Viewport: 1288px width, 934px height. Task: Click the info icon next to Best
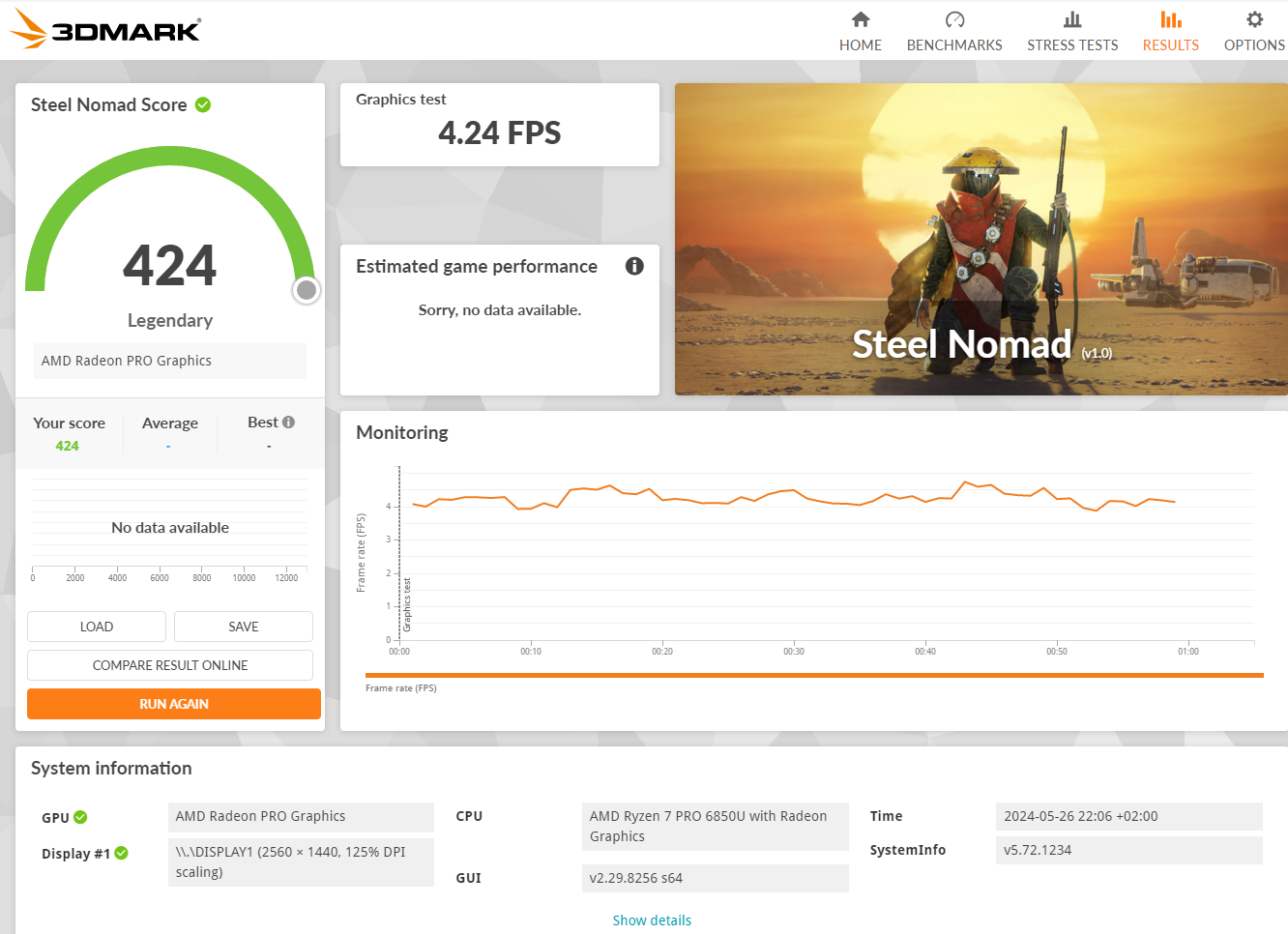(288, 423)
